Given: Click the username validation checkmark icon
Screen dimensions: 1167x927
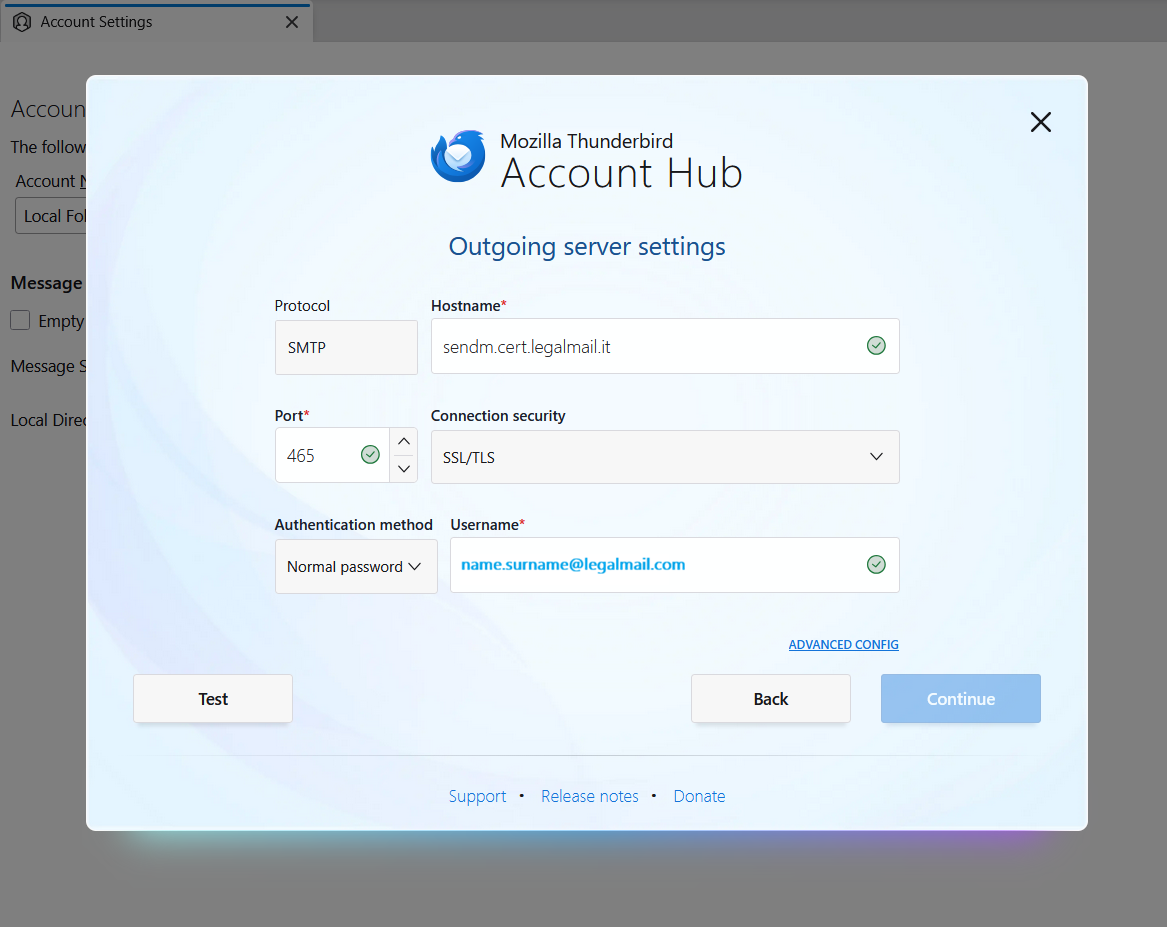Looking at the screenshot, I should click(x=876, y=565).
